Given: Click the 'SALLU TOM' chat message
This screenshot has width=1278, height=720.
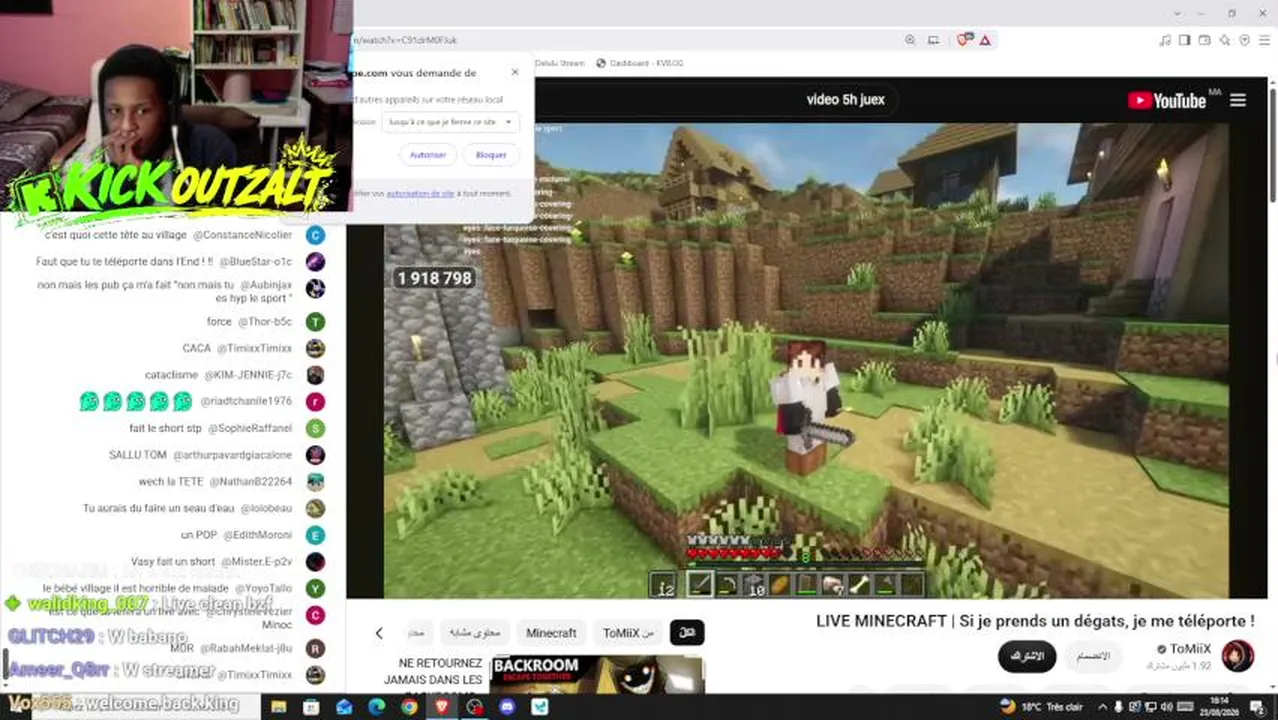Looking at the screenshot, I should pos(138,455).
